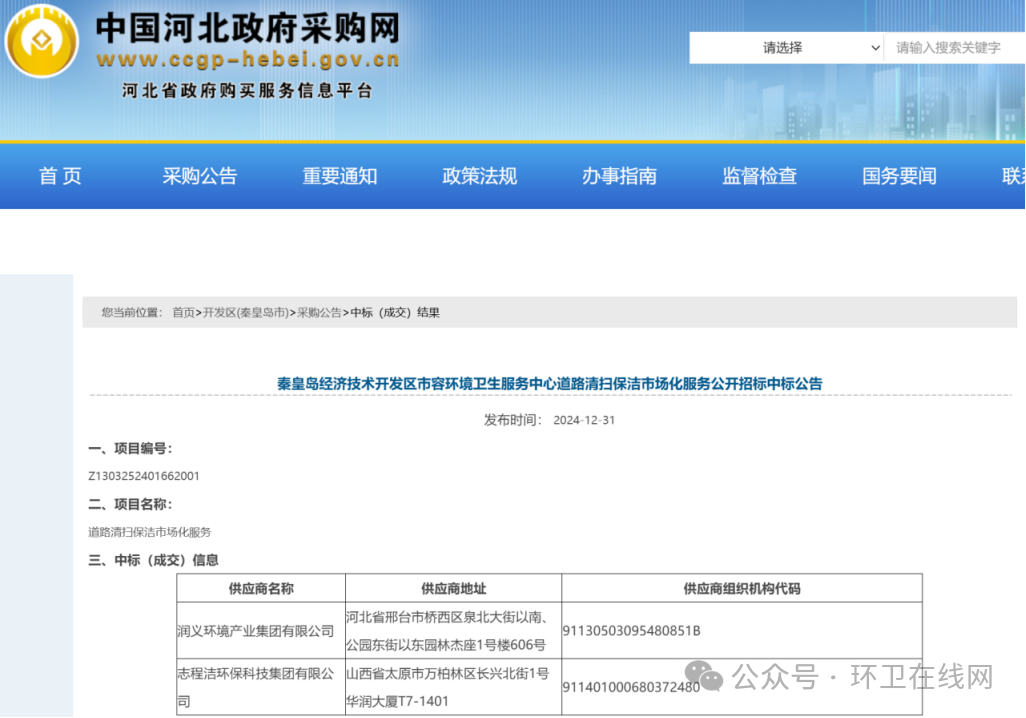Open the 请选择 dropdown
This screenshot has width=1026, height=718.
pyautogui.click(x=787, y=48)
